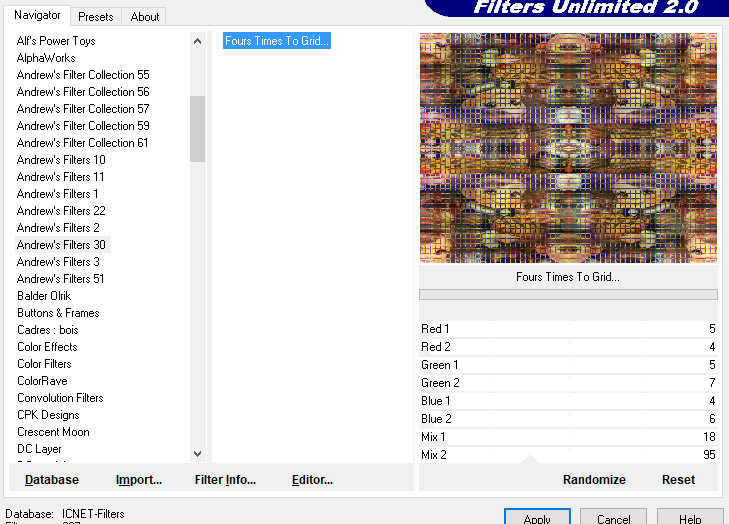Select Andrew's Filters 51

click(x=60, y=279)
